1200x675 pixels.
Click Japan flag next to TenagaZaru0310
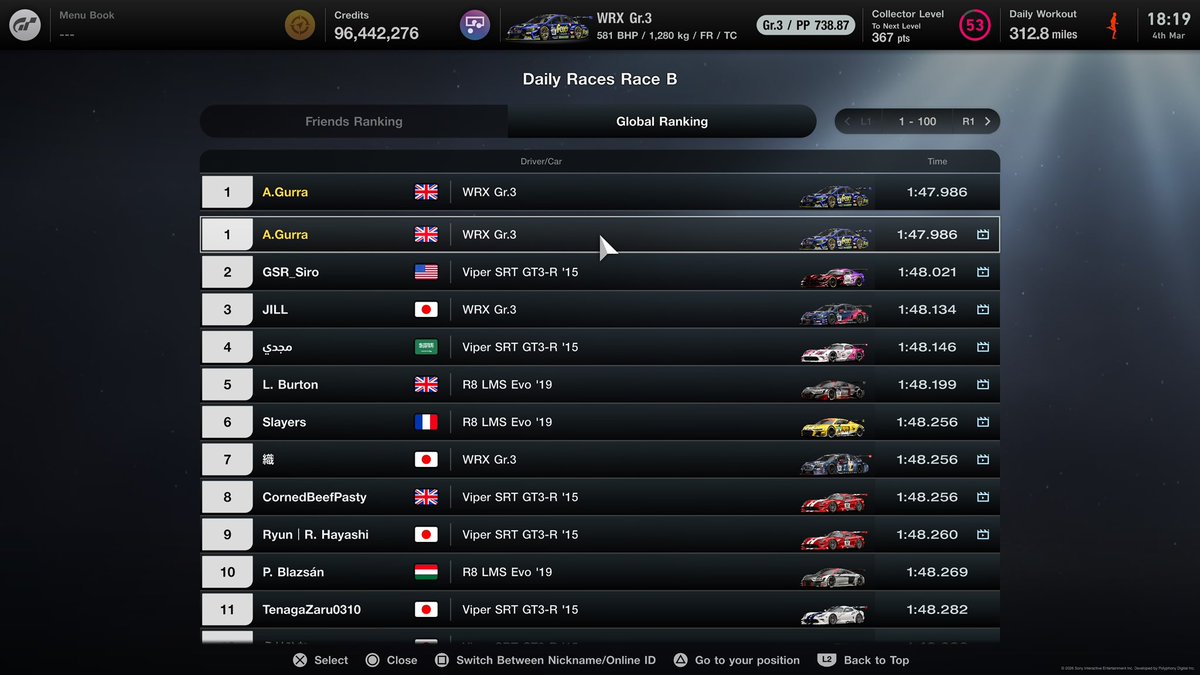(x=426, y=610)
